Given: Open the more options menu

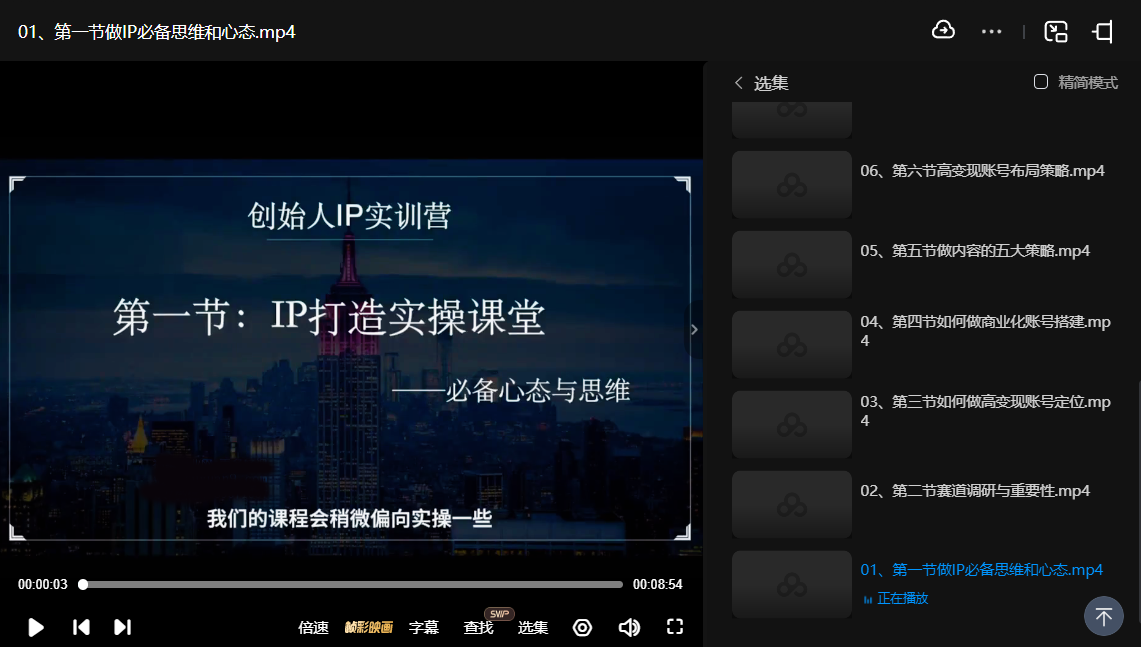Looking at the screenshot, I should (x=991, y=31).
